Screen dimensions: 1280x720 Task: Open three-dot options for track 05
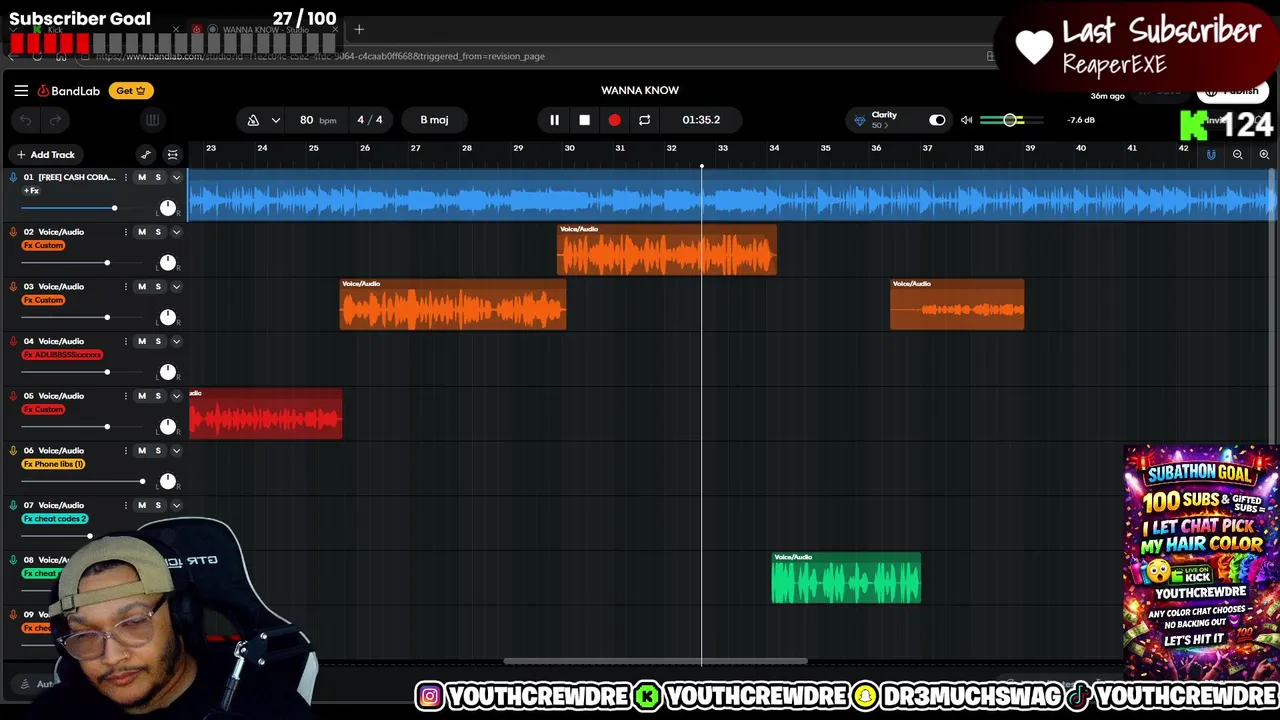point(125,396)
